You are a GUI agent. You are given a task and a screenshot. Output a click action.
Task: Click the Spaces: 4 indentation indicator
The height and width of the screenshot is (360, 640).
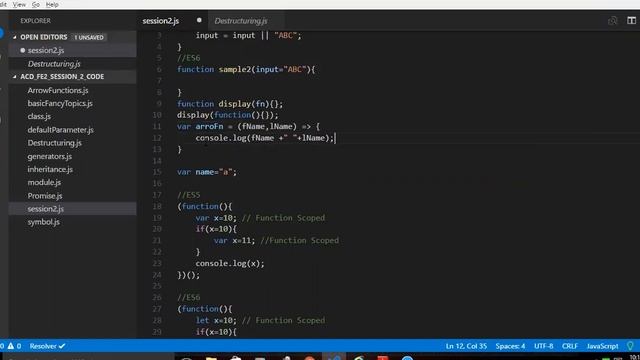tap(510, 346)
